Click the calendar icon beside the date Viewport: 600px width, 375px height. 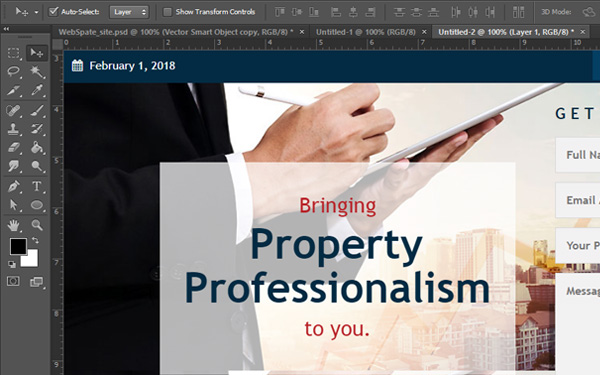[77, 65]
